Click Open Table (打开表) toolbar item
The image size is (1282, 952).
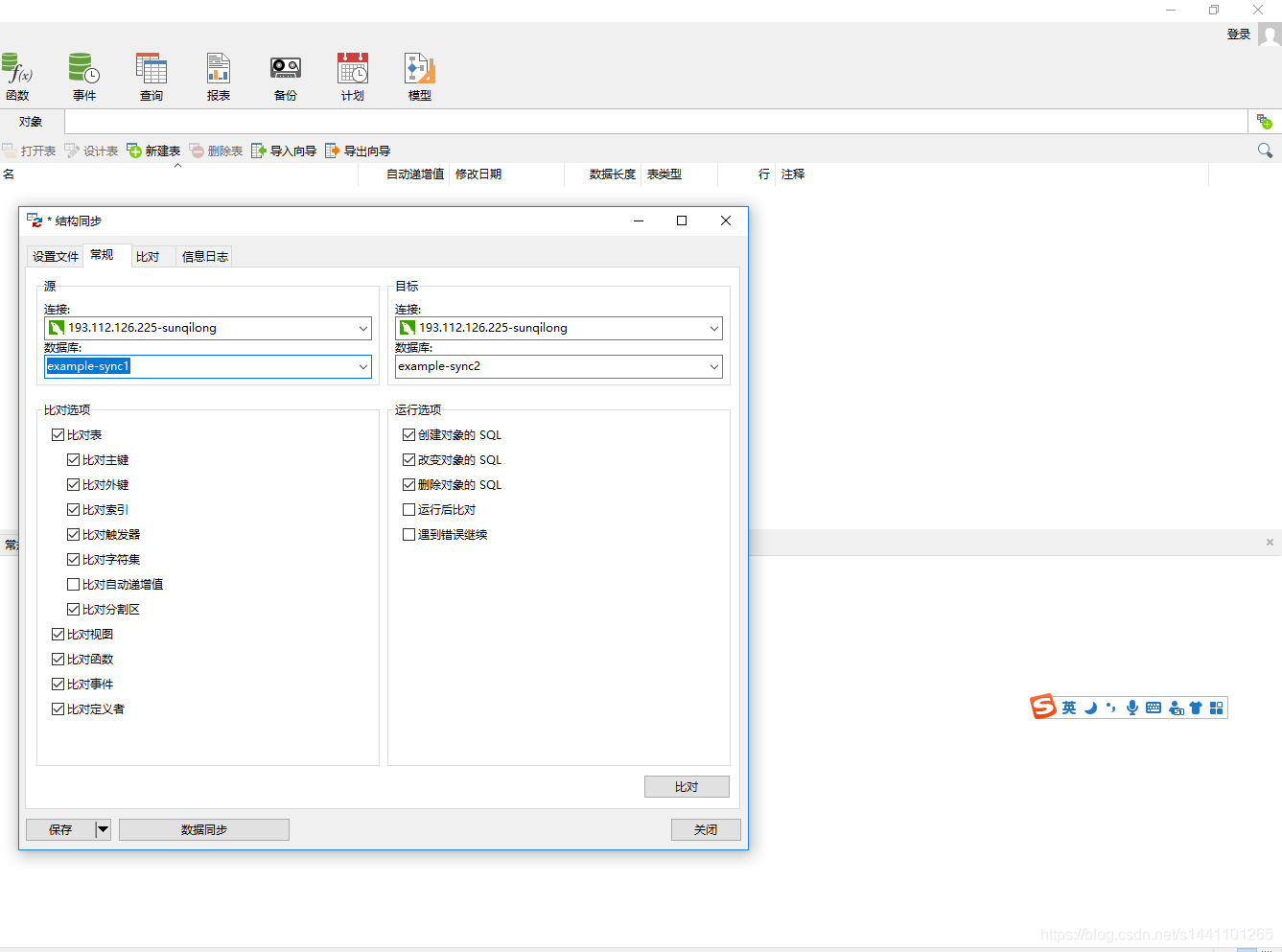pyautogui.click(x=29, y=151)
